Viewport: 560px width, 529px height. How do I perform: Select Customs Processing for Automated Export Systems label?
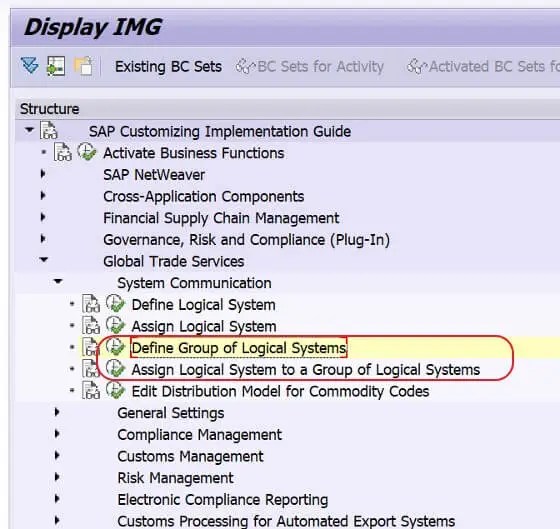tap(286, 521)
